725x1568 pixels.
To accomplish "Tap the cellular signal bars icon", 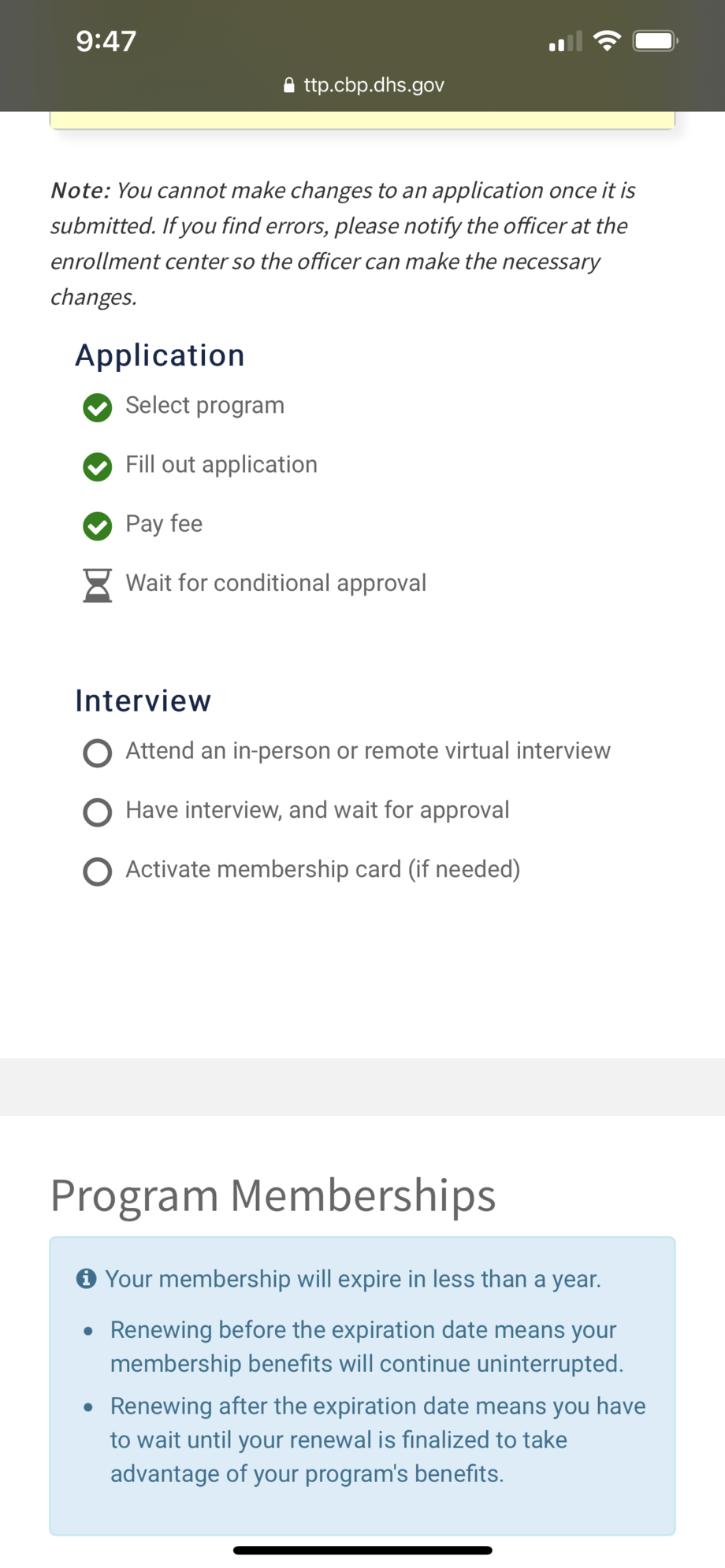I will tap(565, 42).
